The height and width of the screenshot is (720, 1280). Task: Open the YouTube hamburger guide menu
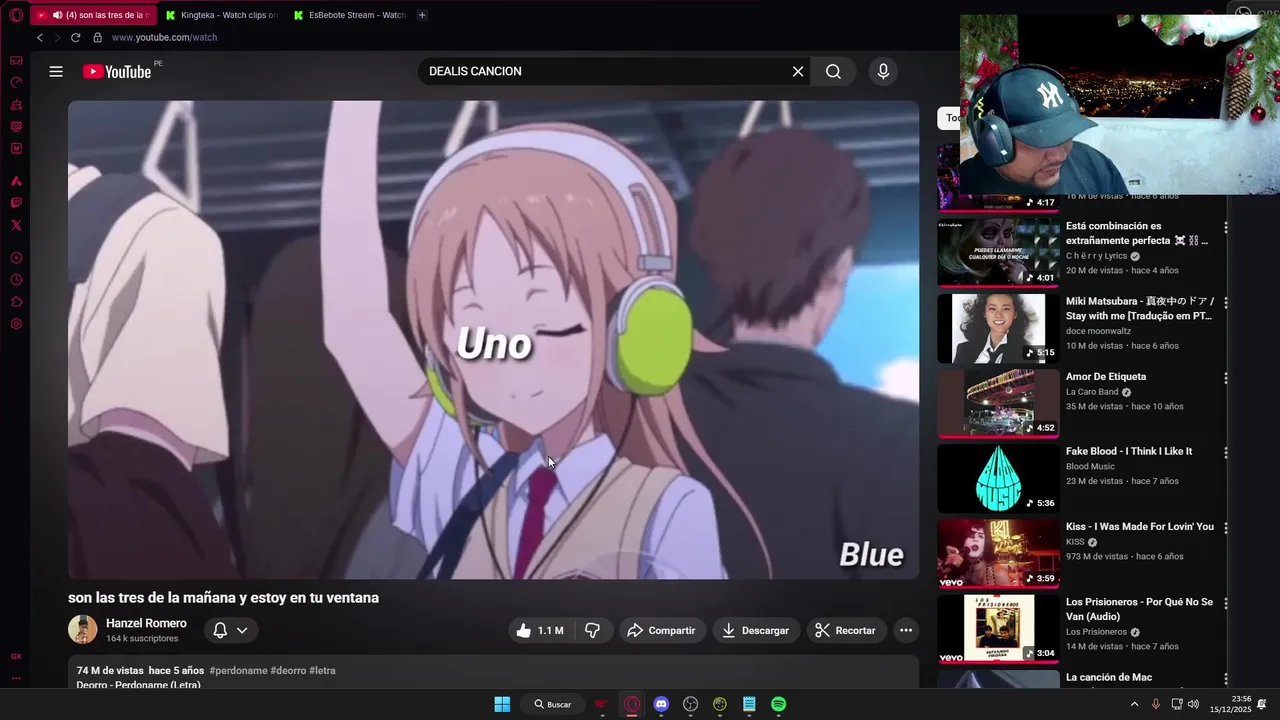pyautogui.click(x=56, y=71)
